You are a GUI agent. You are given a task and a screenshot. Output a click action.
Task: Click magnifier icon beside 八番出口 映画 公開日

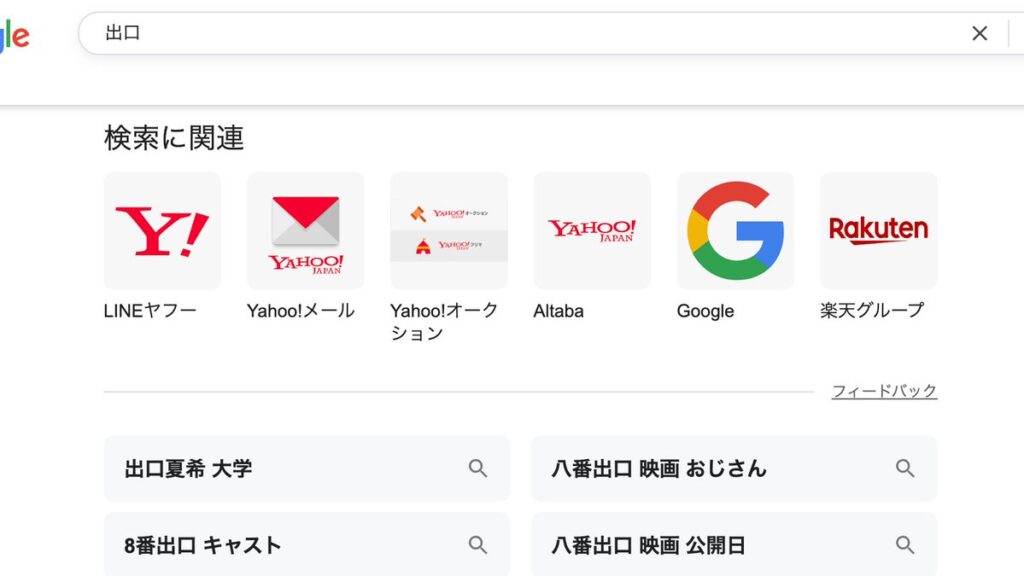tap(905, 545)
